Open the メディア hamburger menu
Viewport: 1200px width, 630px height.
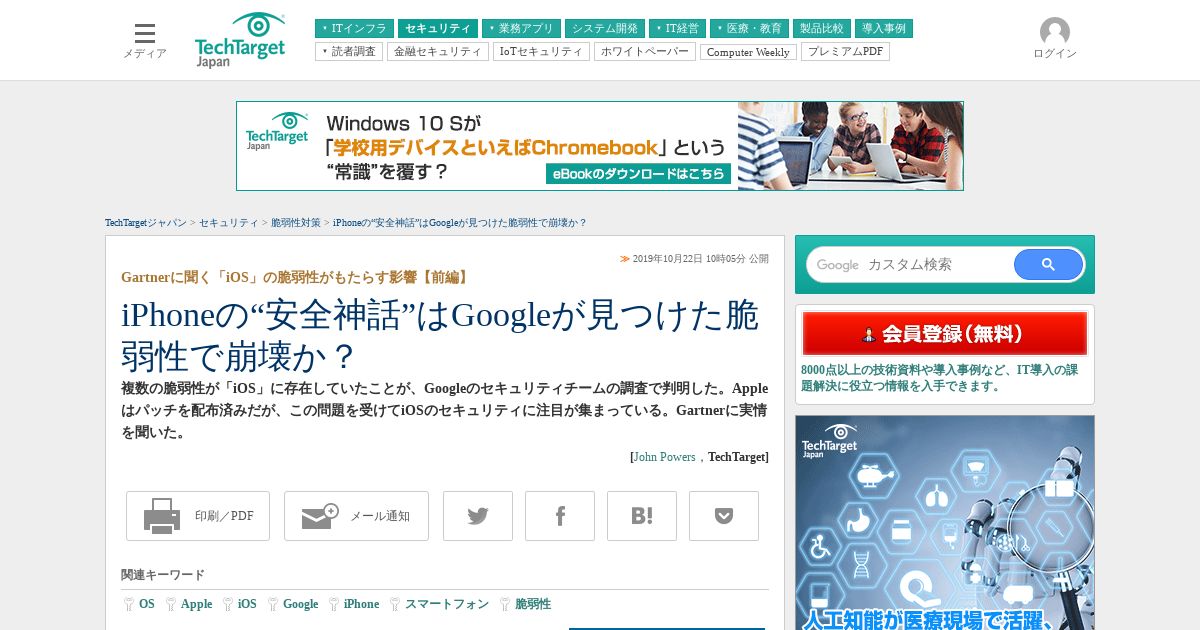tap(145, 41)
